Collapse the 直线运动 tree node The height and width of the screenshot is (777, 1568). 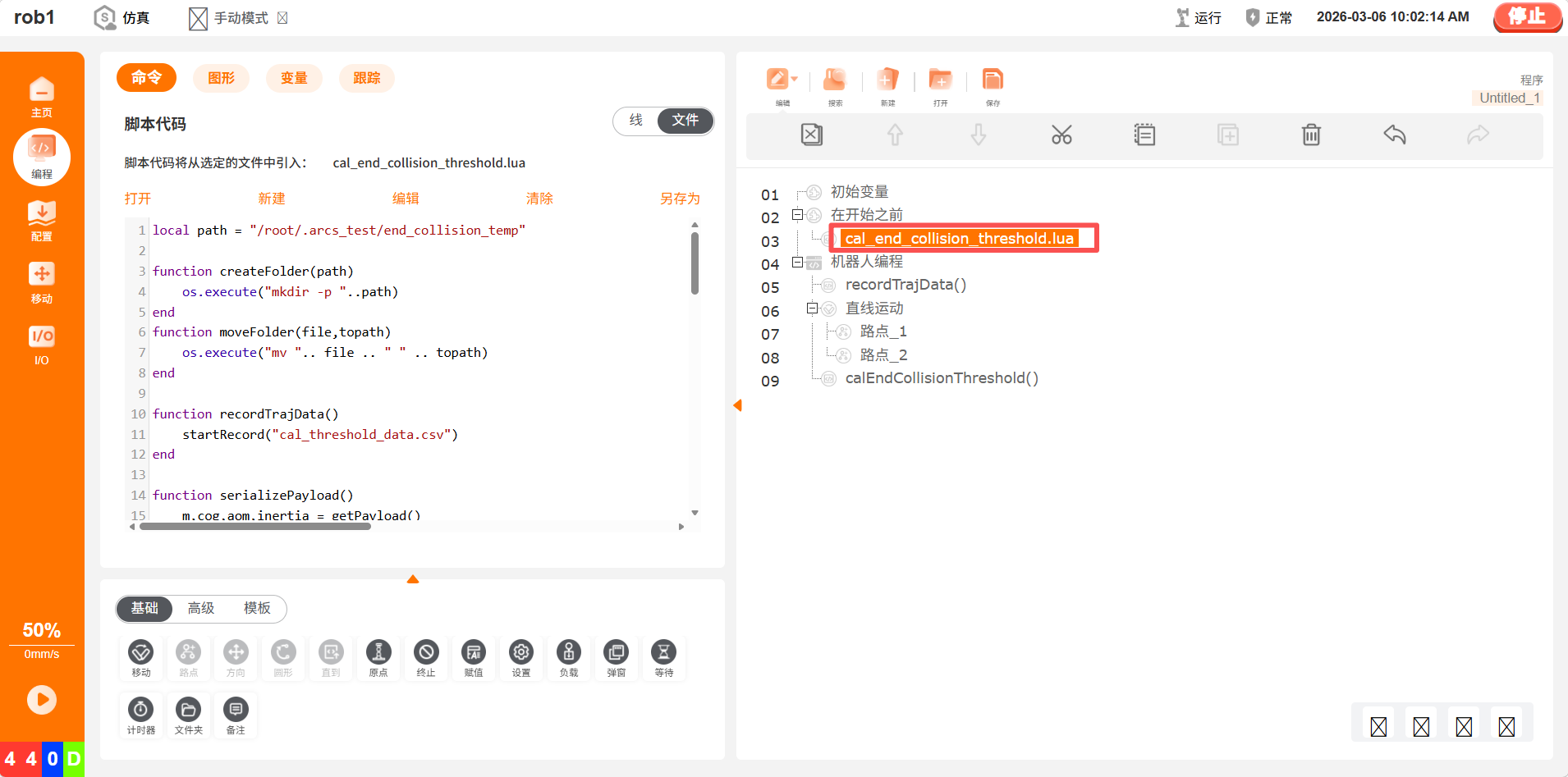click(812, 309)
